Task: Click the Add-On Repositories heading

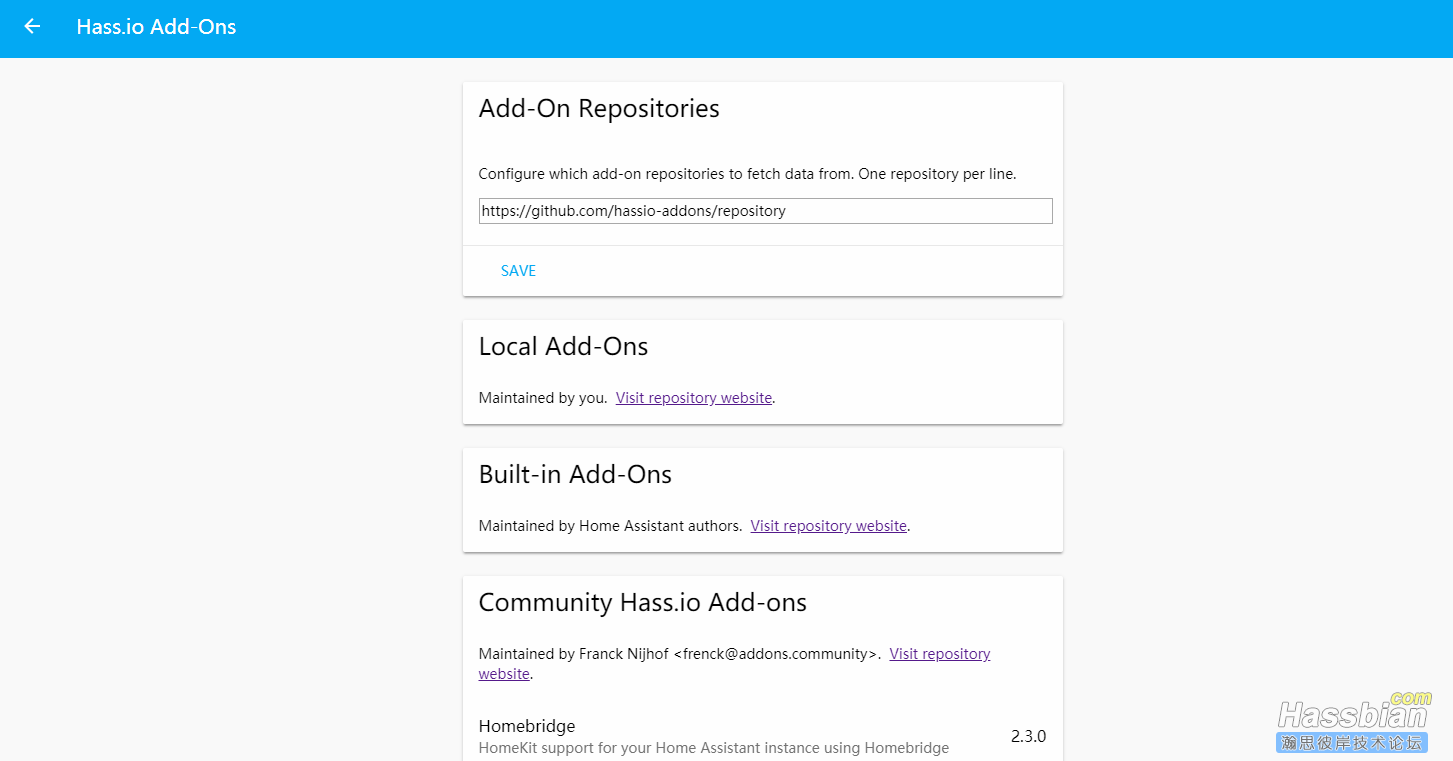Action: coord(599,109)
